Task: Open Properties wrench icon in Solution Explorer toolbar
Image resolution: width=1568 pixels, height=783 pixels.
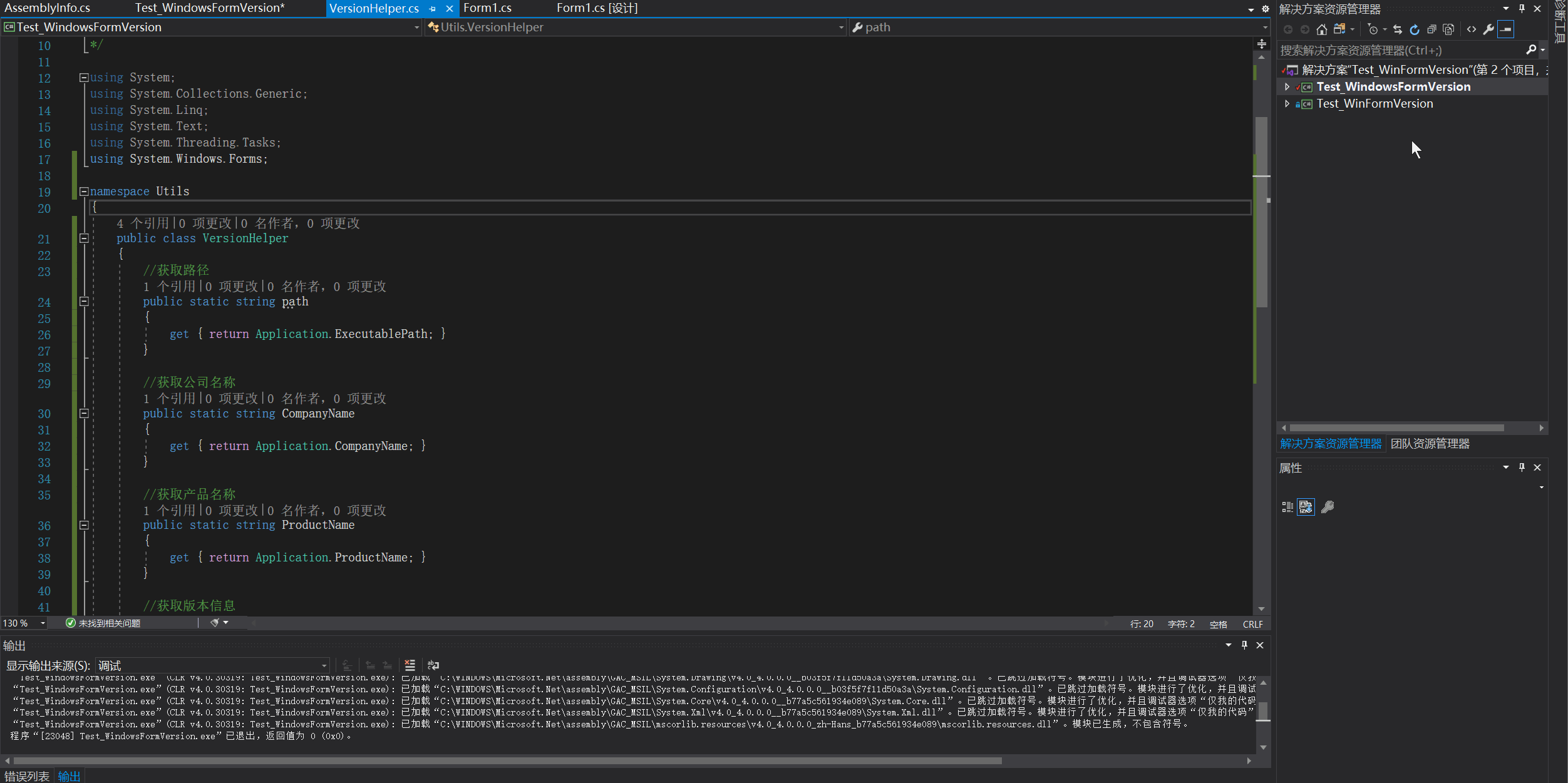Action: click(1488, 29)
